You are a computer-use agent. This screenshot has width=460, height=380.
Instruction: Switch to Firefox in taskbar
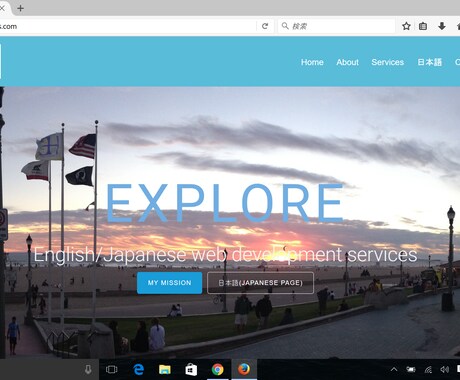pyautogui.click(x=244, y=369)
